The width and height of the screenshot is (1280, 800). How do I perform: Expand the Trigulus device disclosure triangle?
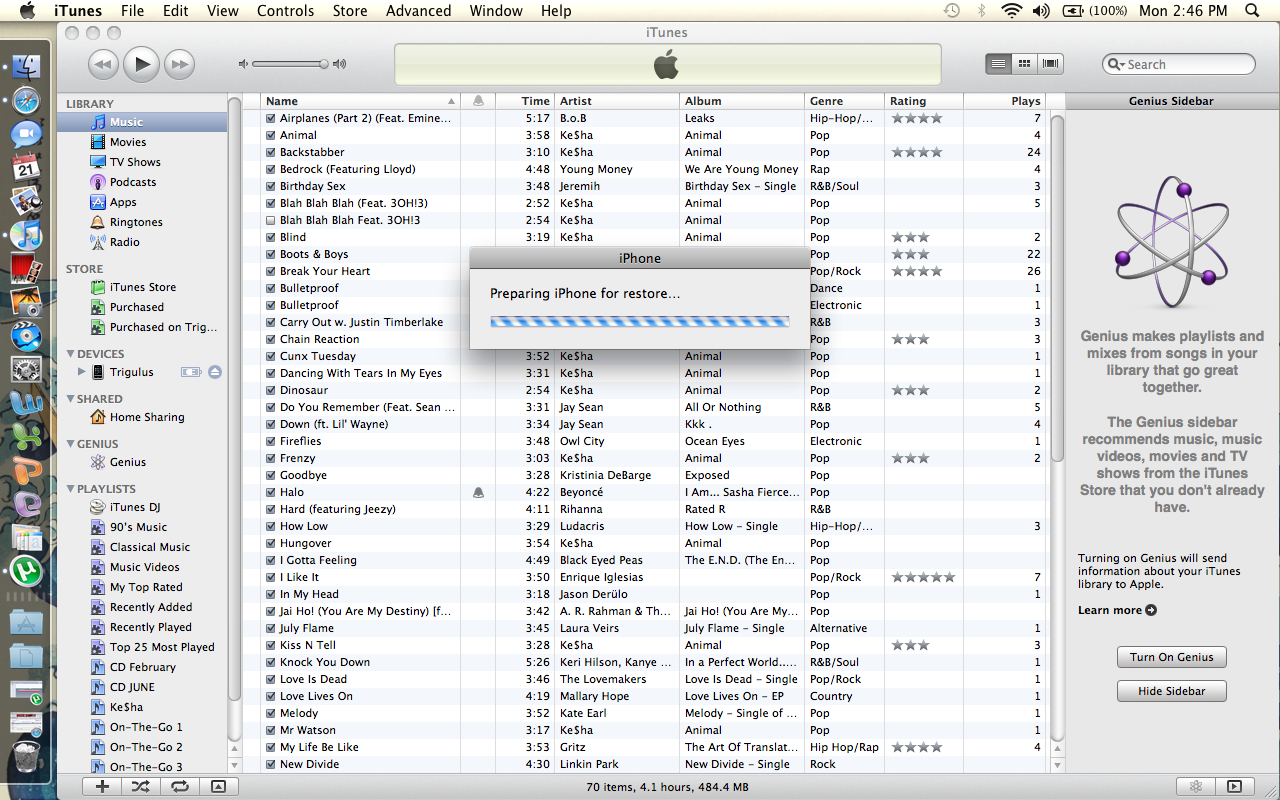point(81,372)
